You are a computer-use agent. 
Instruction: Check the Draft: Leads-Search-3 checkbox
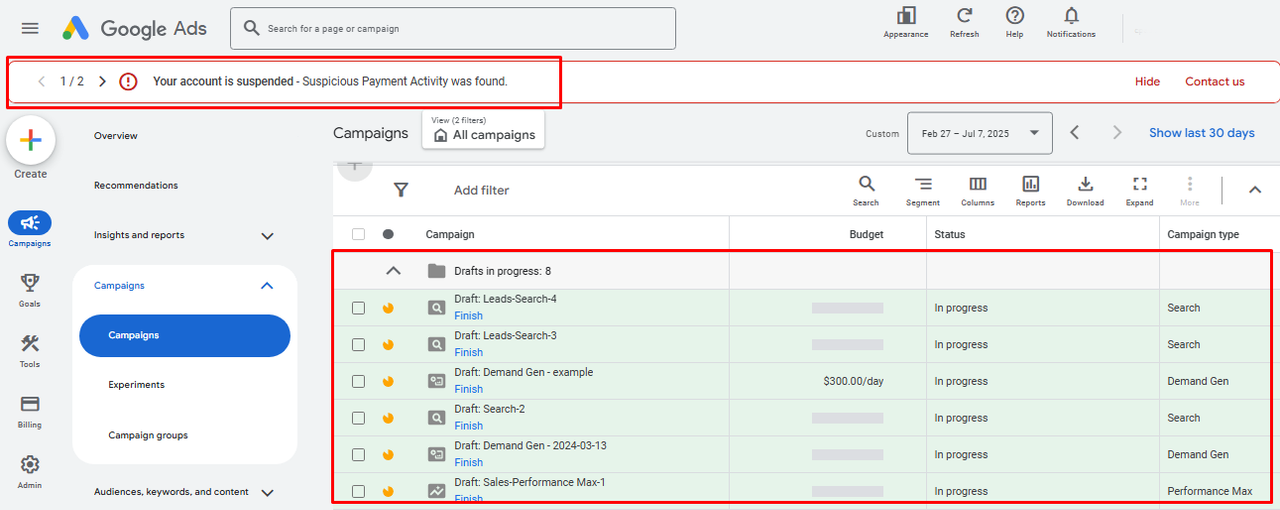(358, 344)
